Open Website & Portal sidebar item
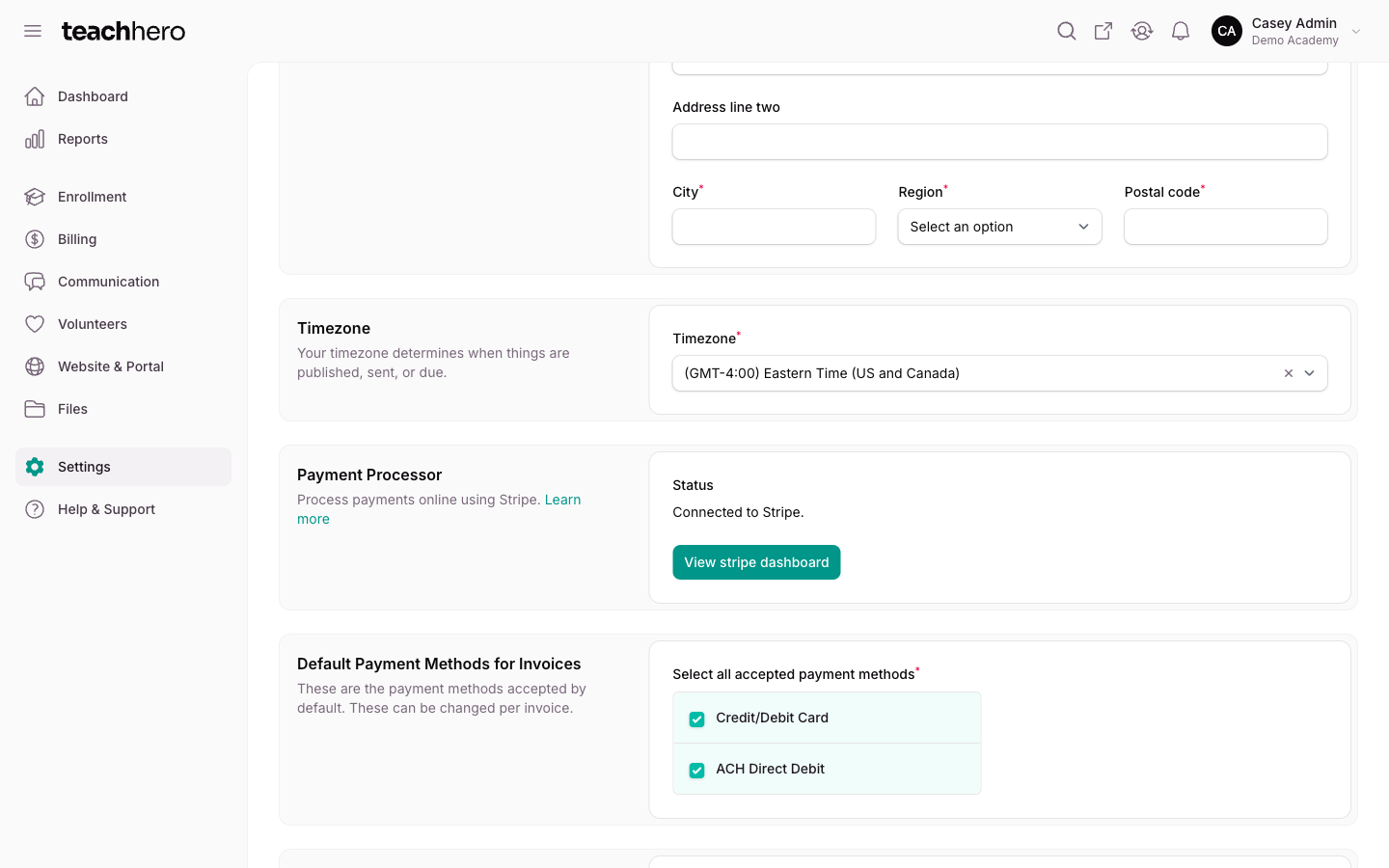This screenshot has height=868, width=1389. (123, 366)
